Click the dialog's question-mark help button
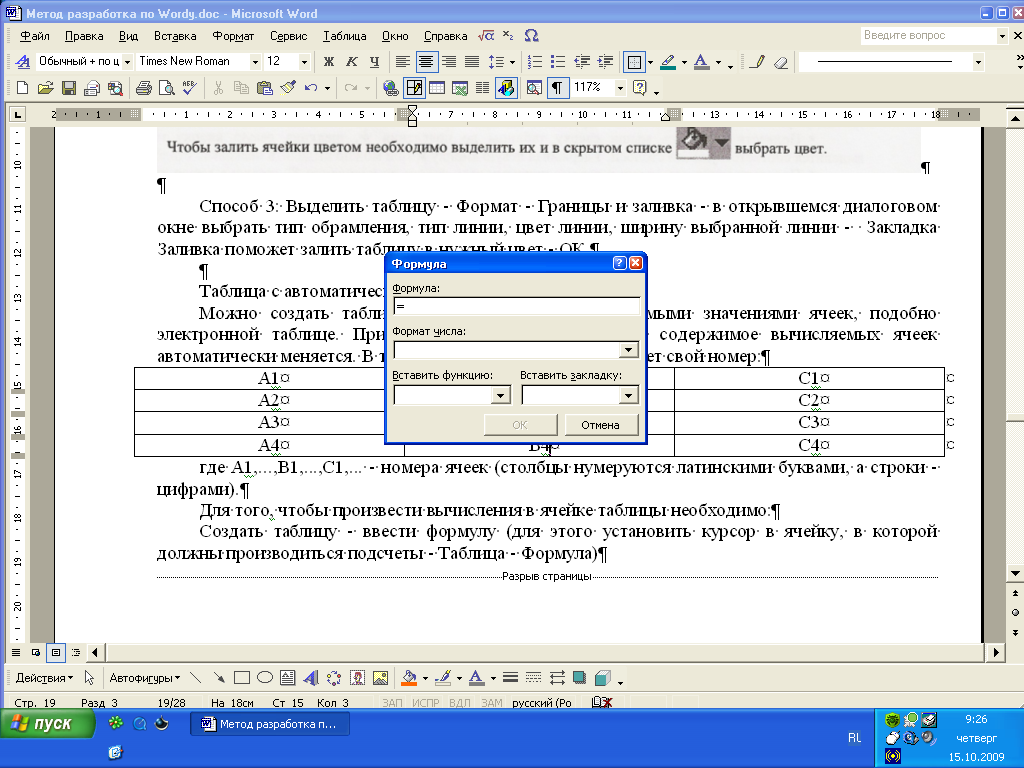The width and height of the screenshot is (1024, 768). point(619,263)
